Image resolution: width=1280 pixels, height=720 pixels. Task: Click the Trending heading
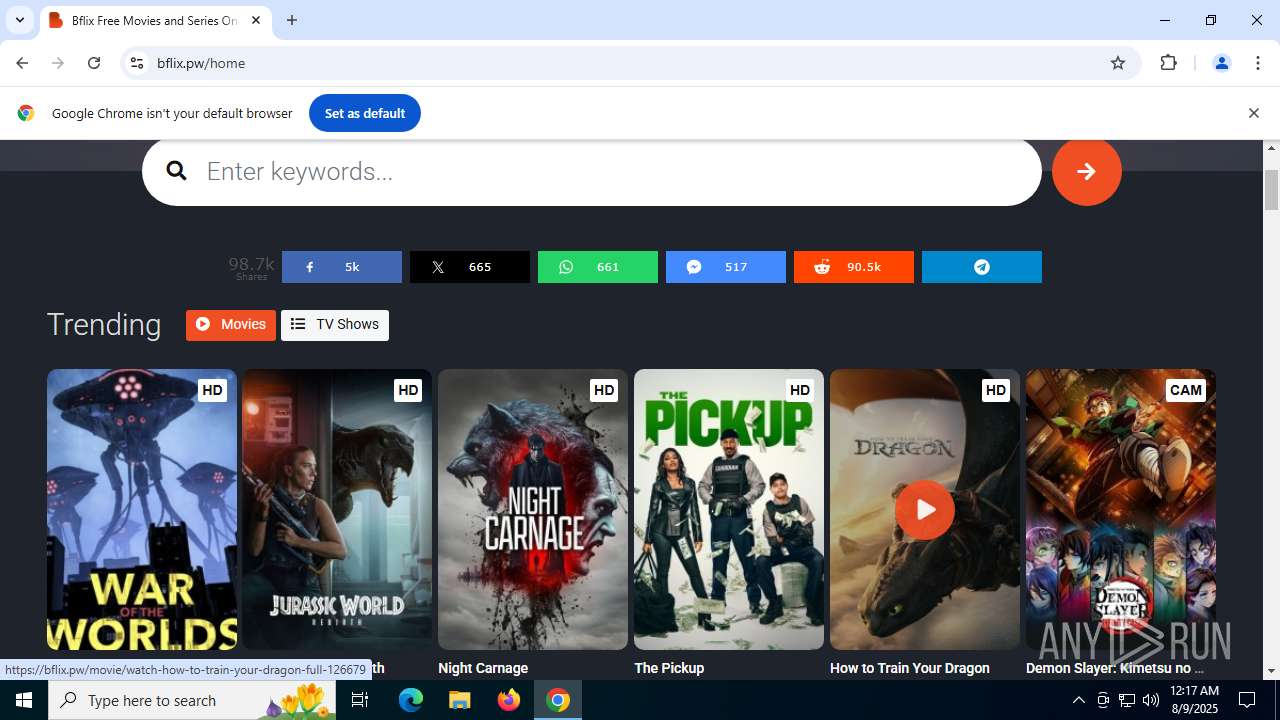coord(104,324)
